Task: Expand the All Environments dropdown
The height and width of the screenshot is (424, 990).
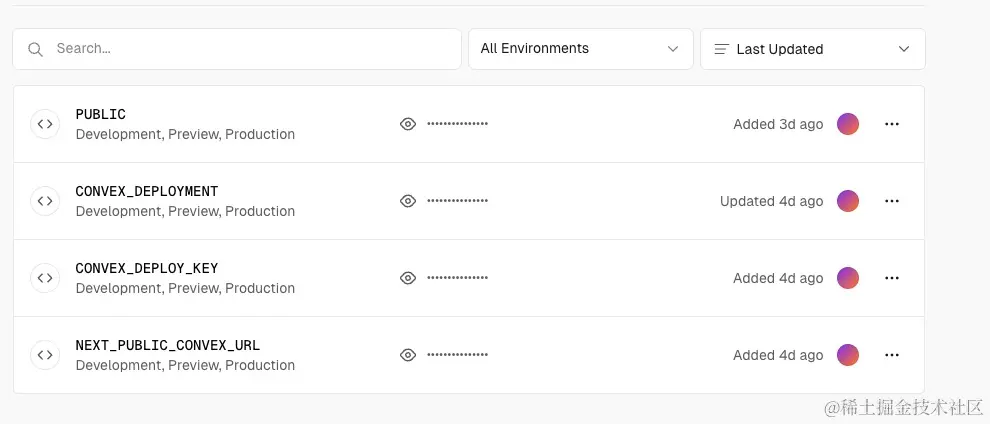Action: pos(580,49)
